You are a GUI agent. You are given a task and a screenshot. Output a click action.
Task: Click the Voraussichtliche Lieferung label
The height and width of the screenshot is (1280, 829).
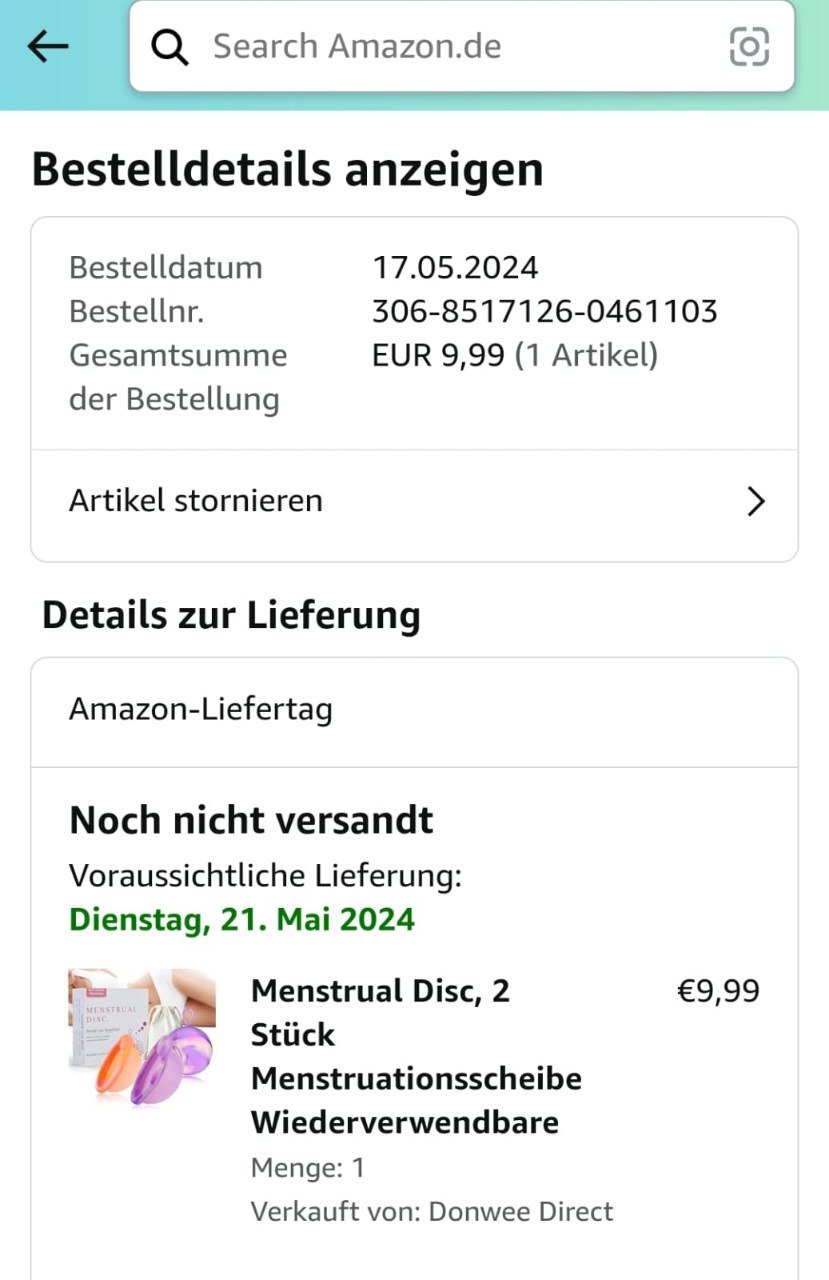(x=265, y=876)
